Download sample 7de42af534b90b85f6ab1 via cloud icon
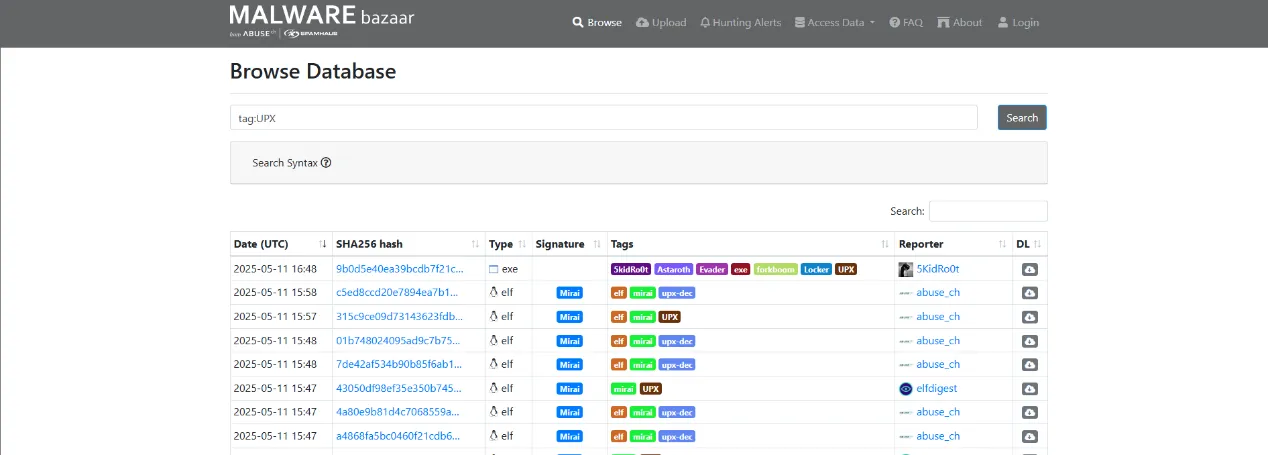Viewport: 1268px width, 455px height. click(x=1029, y=365)
